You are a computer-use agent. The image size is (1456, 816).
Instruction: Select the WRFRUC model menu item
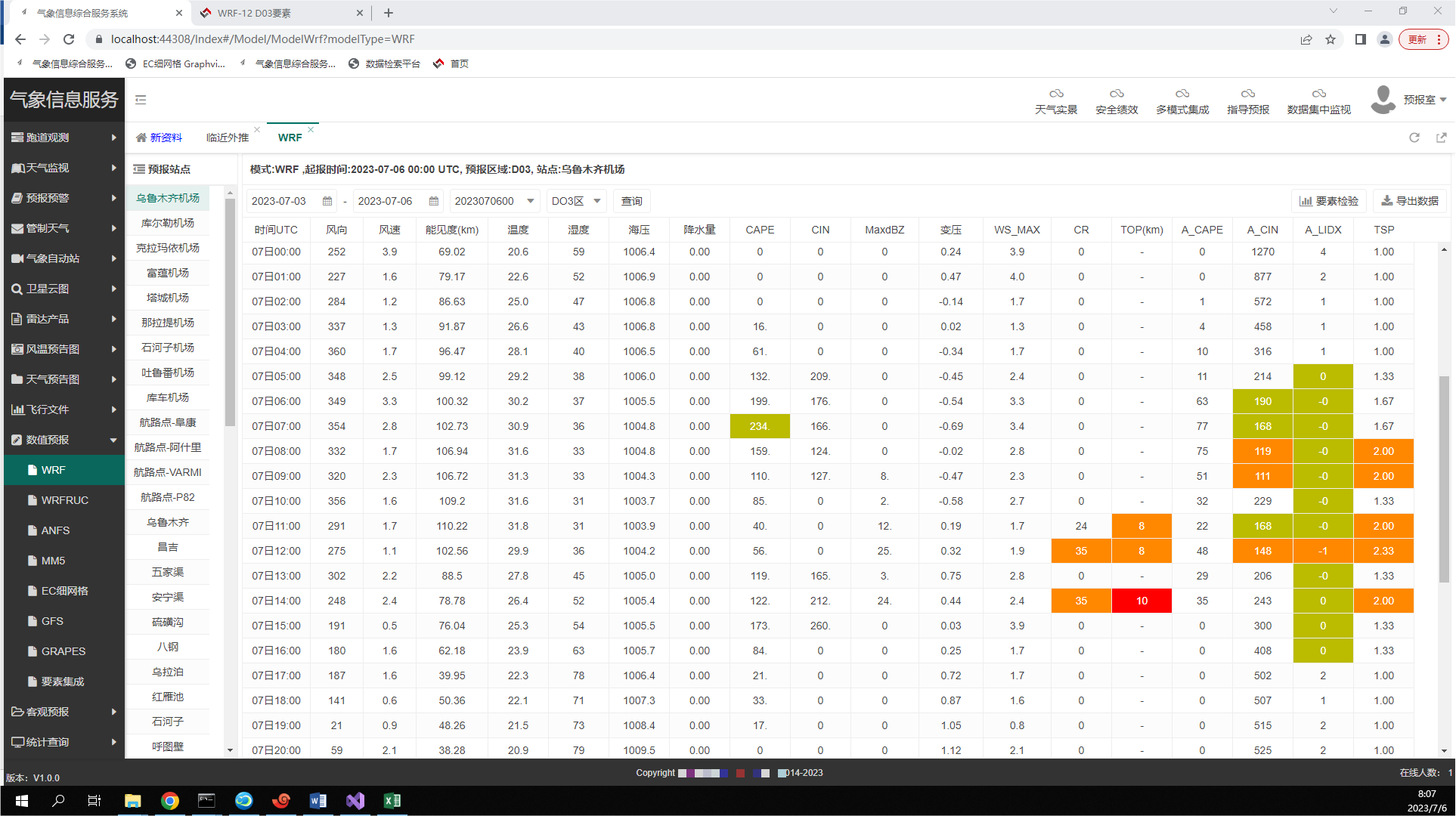tap(64, 500)
